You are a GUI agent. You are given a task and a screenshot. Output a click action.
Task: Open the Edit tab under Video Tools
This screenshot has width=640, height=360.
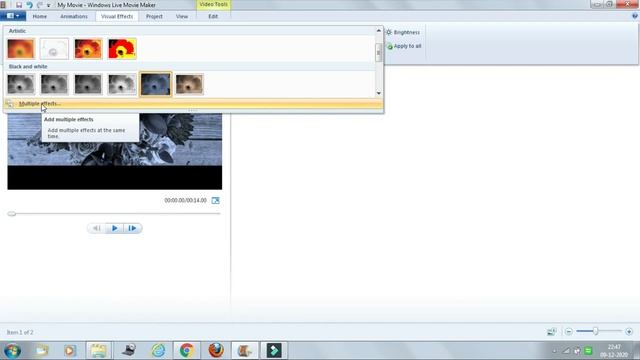[x=213, y=16]
